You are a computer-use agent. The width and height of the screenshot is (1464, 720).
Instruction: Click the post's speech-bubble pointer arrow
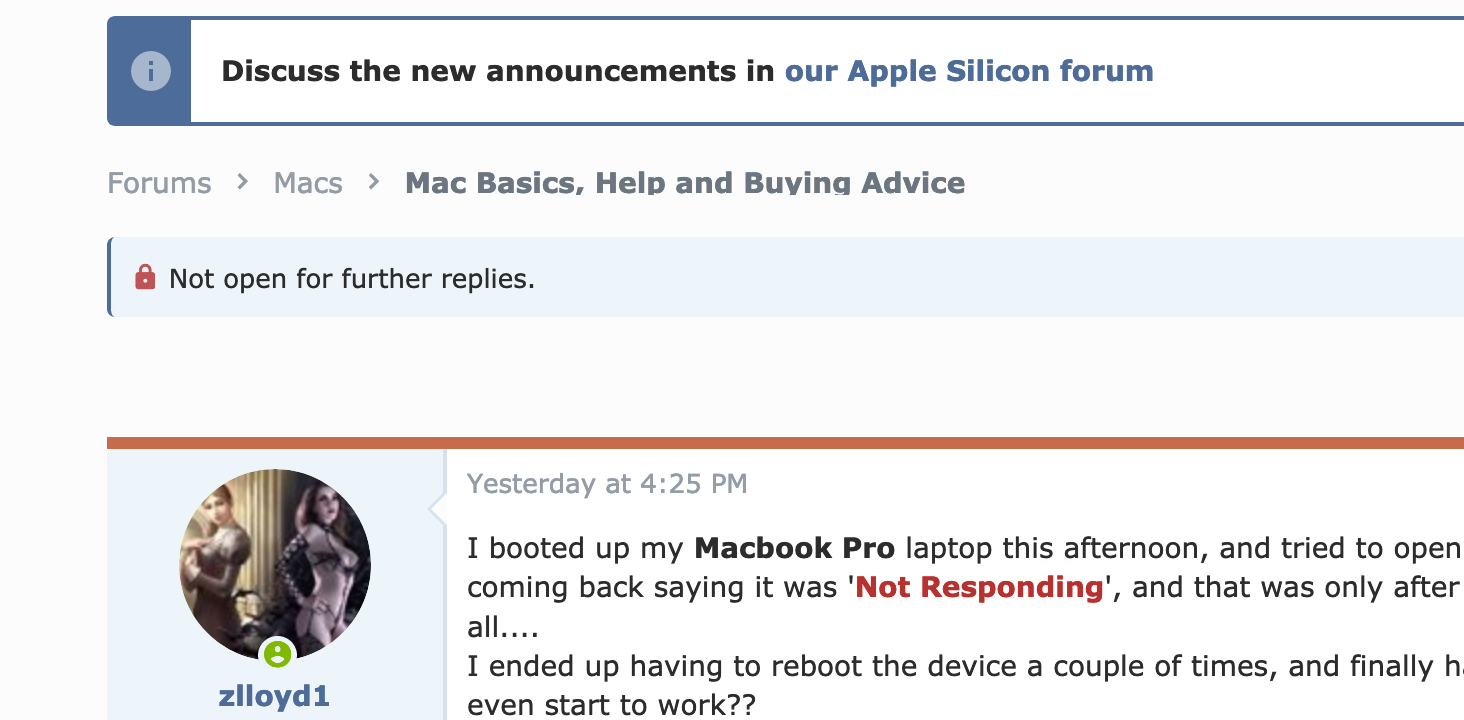[x=437, y=509]
